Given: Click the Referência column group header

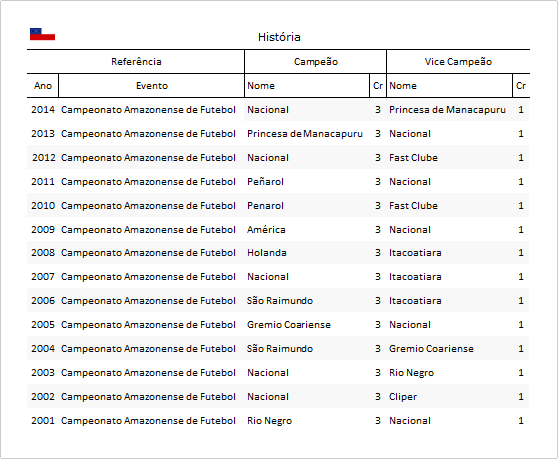Looking at the screenshot, I should [136, 62].
